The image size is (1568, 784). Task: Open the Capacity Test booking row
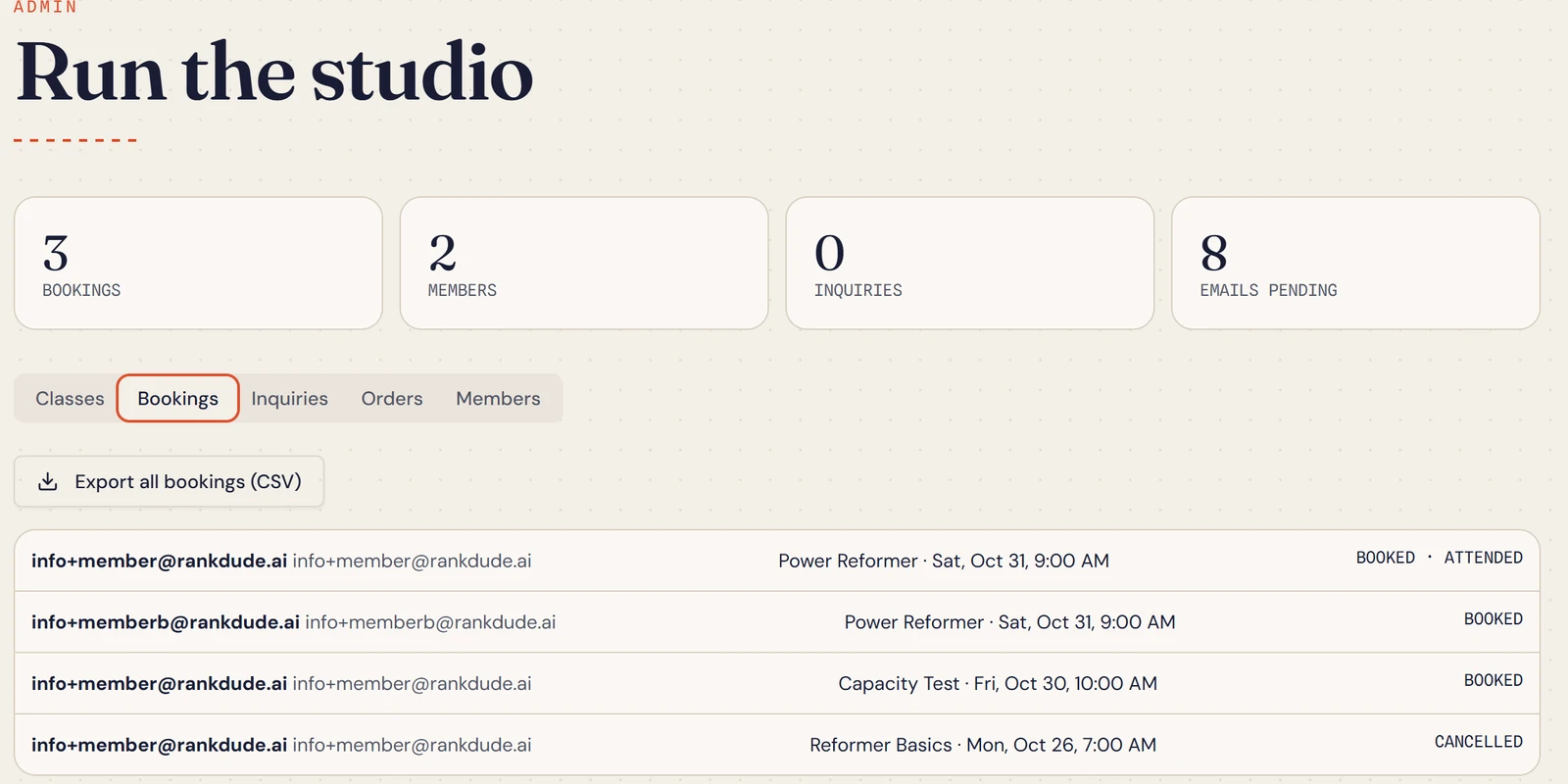pyautogui.click(x=777, y=683)
